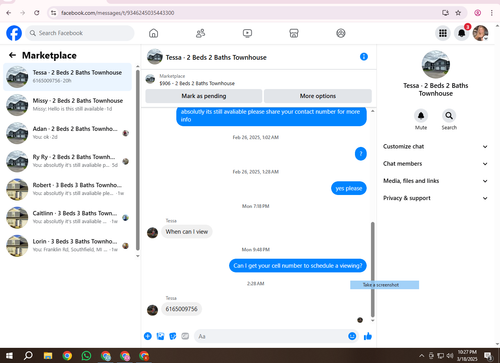Click the 'When can I view' message
The width and height of the screenshot is (500, 363).
(187, 232)
